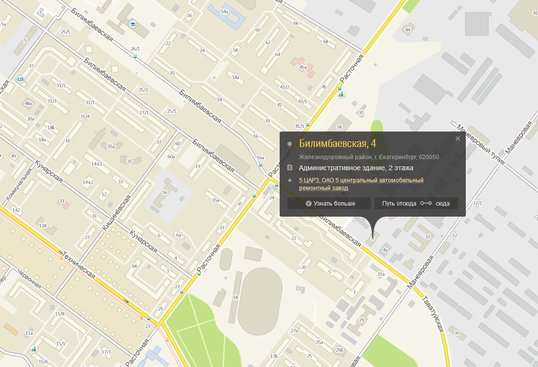Open the Билимбаевская, 4 address title
This screenshot has height=367, width=538.
(x=337, y=143)
